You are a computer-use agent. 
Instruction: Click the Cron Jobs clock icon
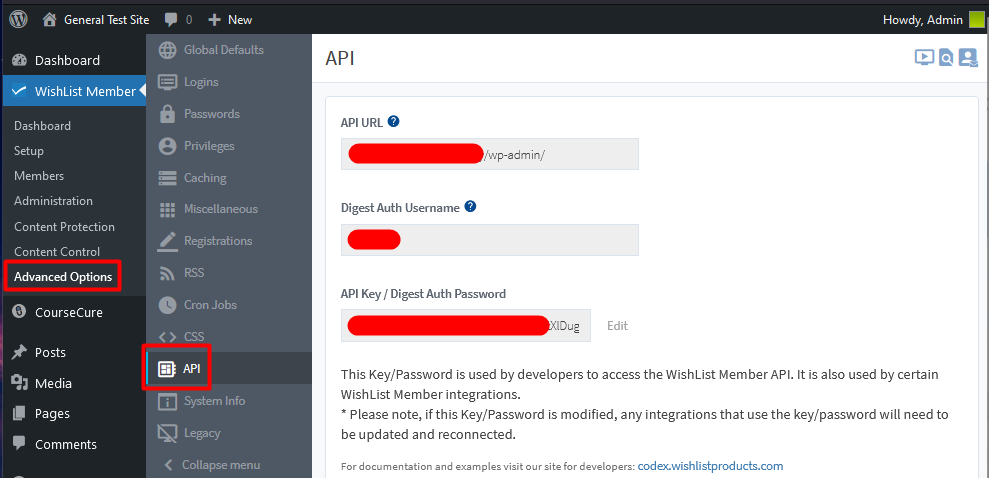pos(167,305)
